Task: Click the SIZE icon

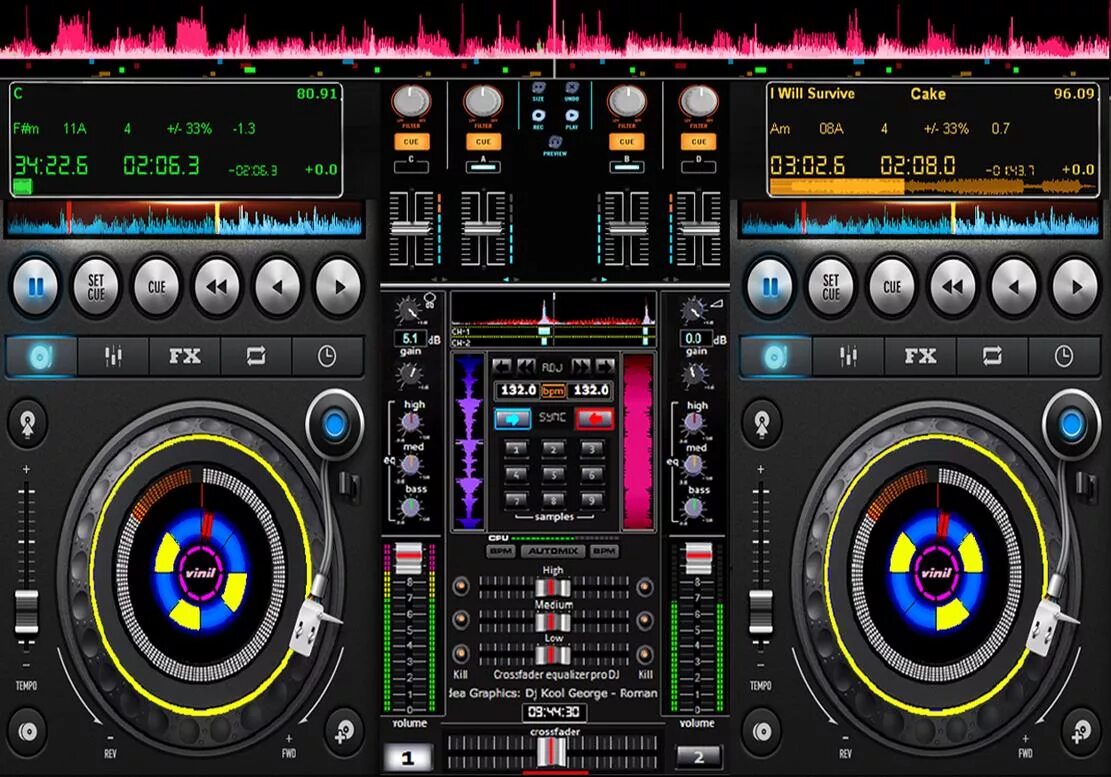Action: click(538, 91)
